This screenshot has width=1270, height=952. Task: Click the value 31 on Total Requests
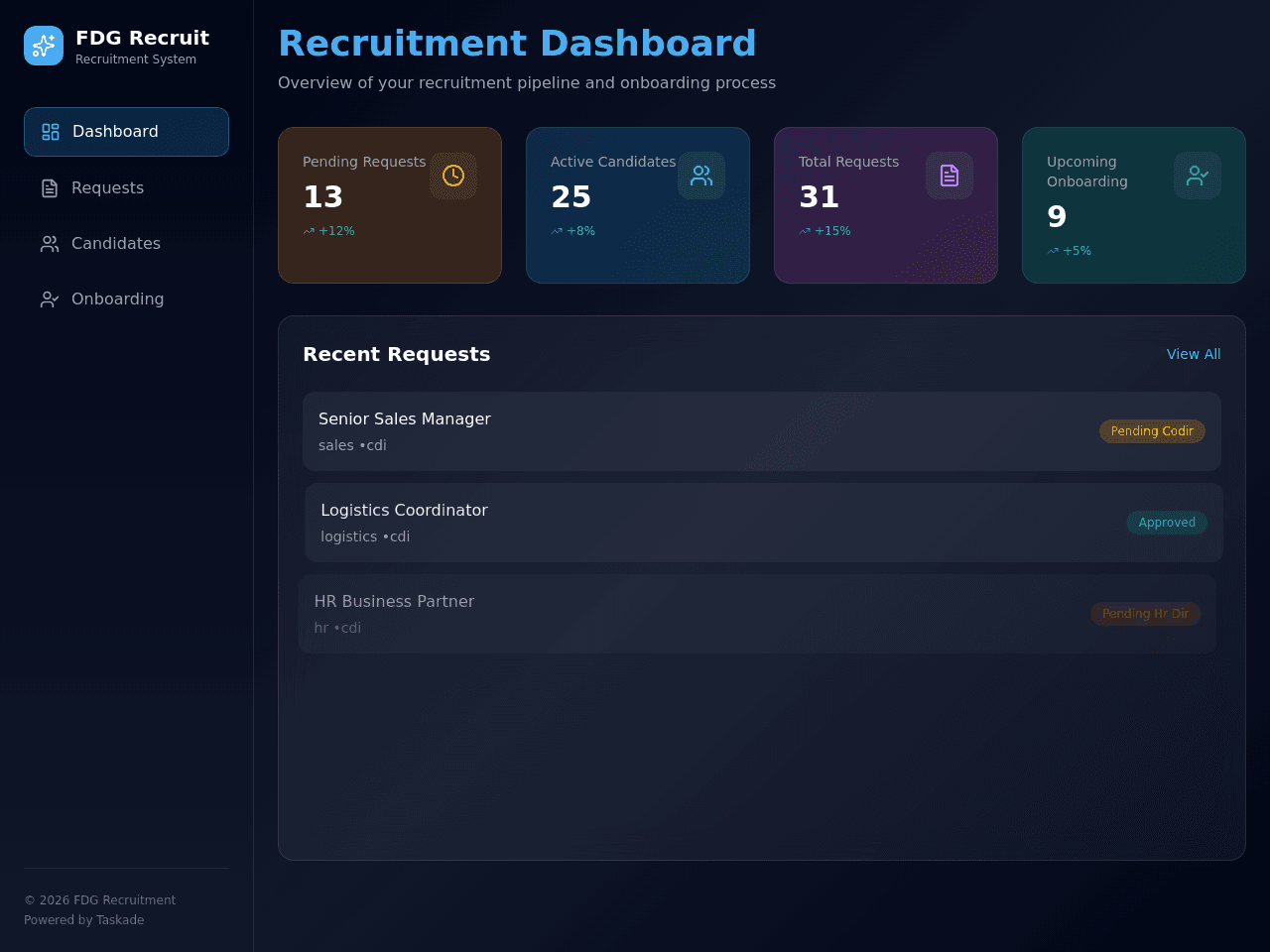click(820, 197)
